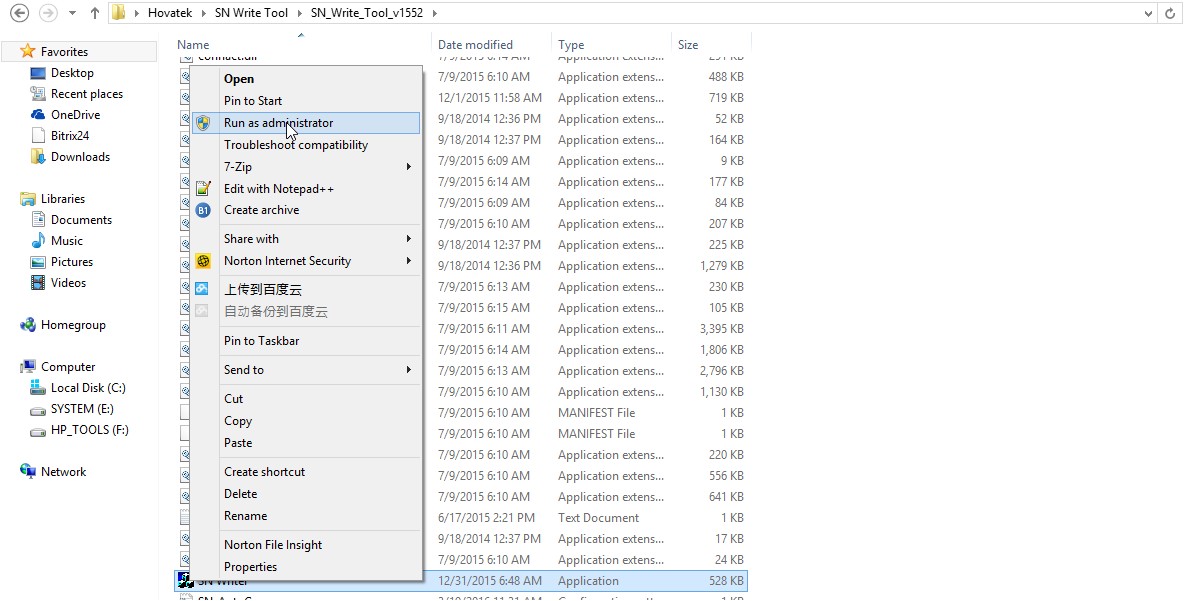The height and width of the screenshot is (601, 1188).
Task: Select the OneDrive icon in the sidebar
Action: point(36,114)
